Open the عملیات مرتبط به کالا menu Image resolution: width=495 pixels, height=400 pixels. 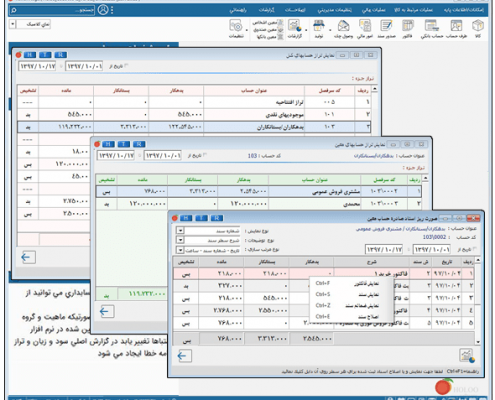413,10
